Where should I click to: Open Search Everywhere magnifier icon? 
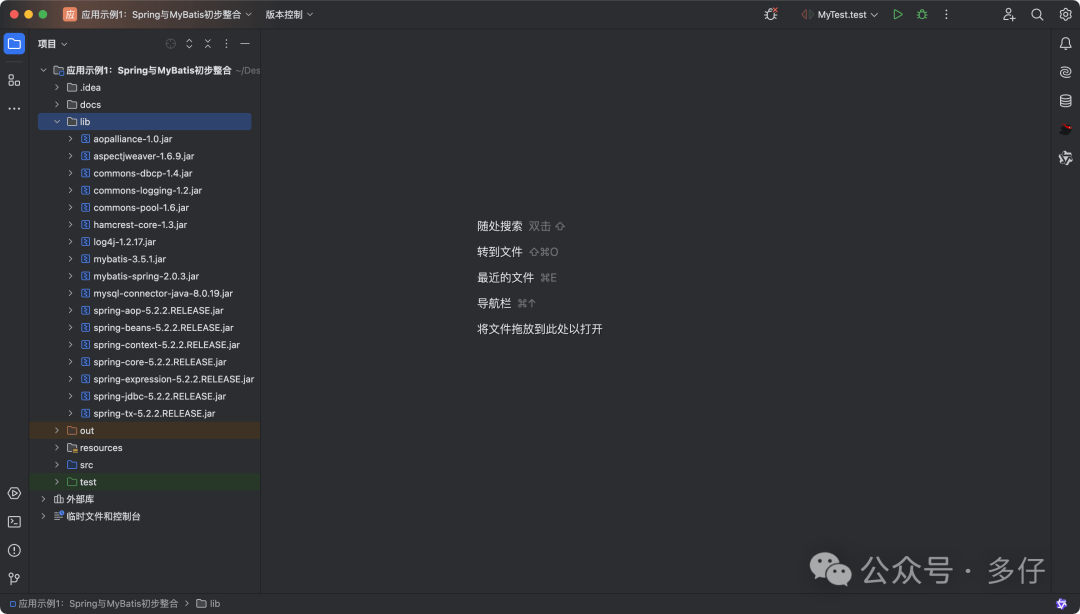click(1037, 14)
